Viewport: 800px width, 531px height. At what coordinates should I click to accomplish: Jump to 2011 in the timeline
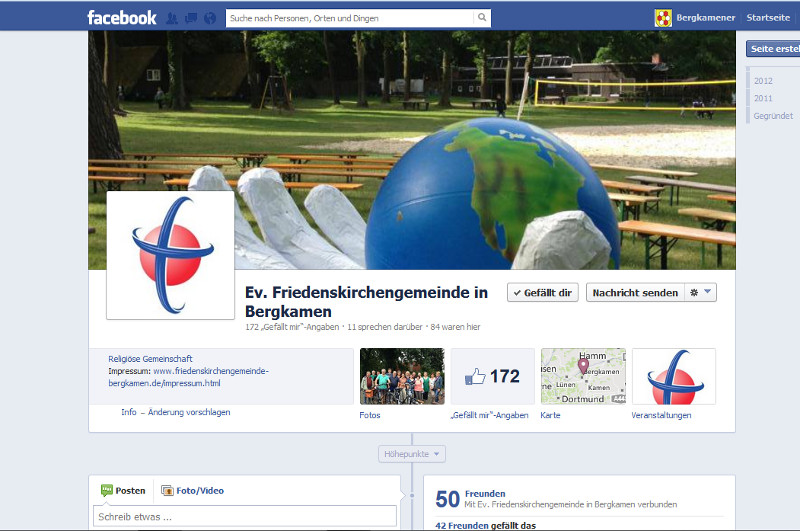[763, 98]
